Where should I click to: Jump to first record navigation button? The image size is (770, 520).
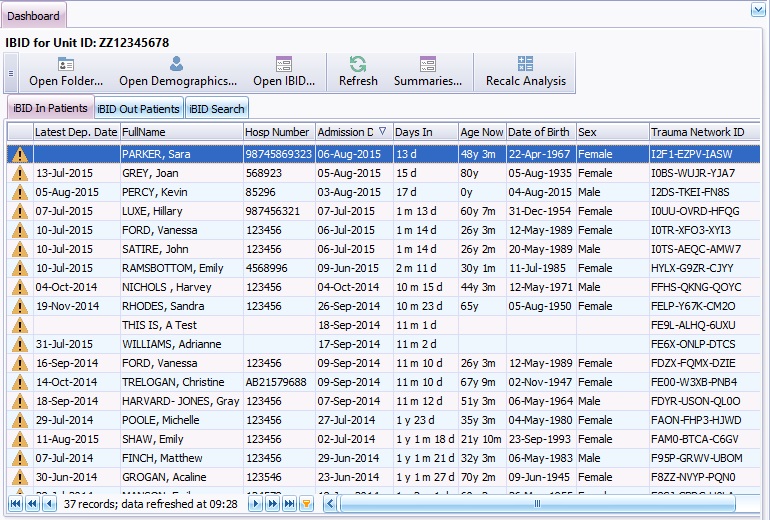16,505
